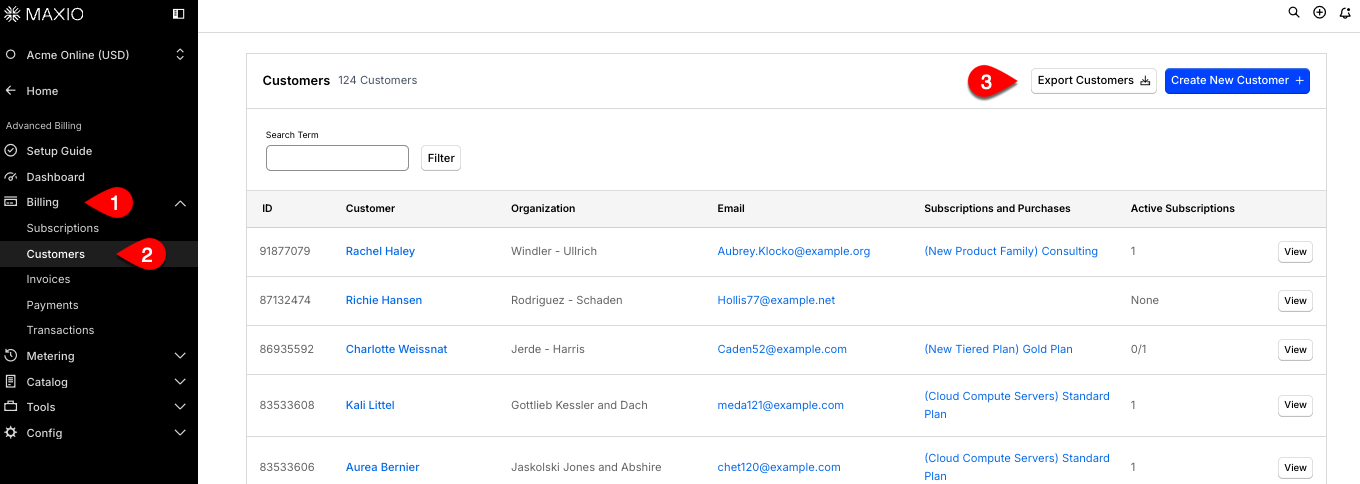1360x484 pixels.
Task: Click organization Rodriguez - Schaden
Action: click(567, 300)
